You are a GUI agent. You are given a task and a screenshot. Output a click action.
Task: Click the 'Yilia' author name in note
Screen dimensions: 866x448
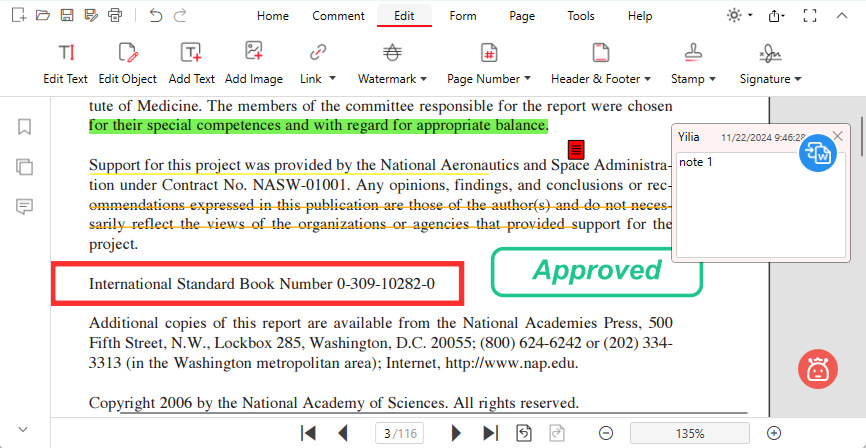coord(689,137)
